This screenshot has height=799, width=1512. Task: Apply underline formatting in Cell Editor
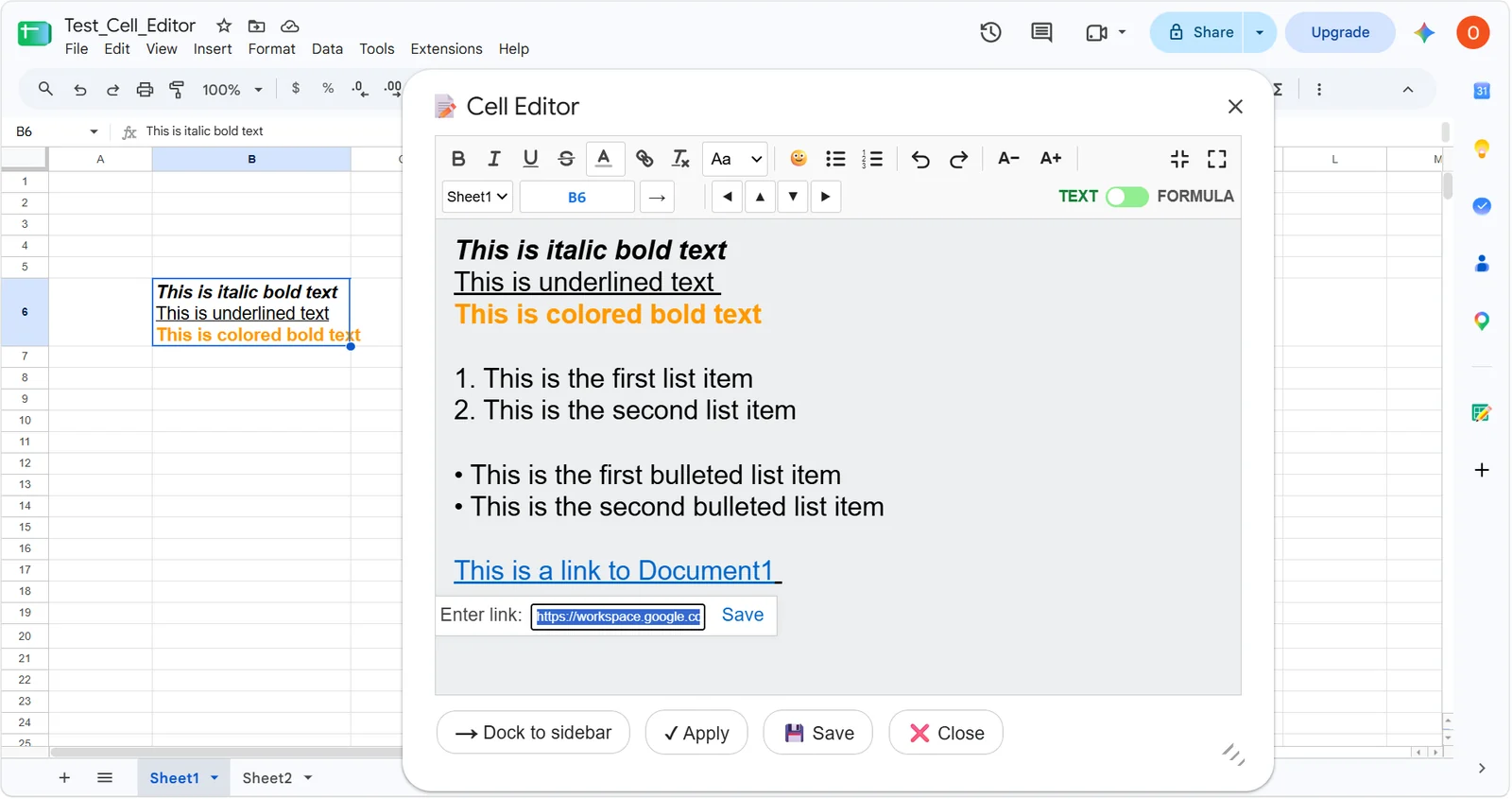(x=530, y=159)
